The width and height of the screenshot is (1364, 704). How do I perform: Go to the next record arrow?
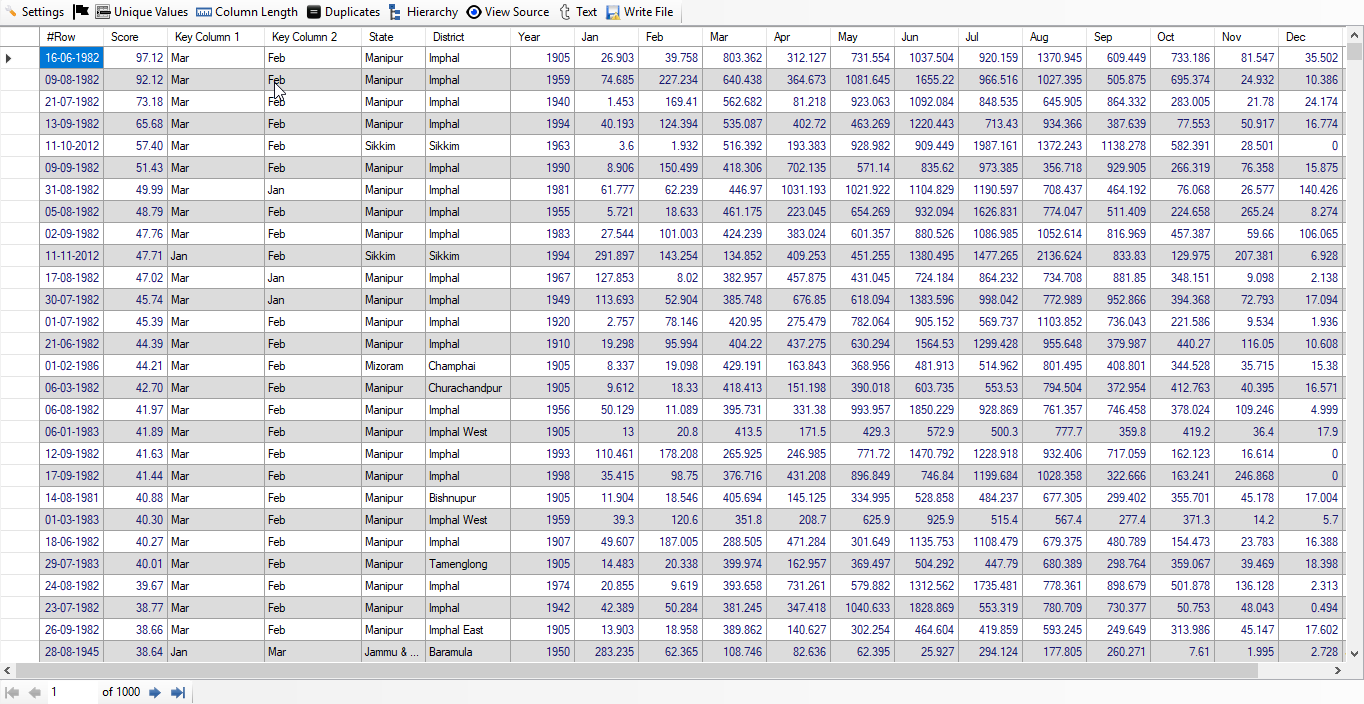[x=155, y=692]
